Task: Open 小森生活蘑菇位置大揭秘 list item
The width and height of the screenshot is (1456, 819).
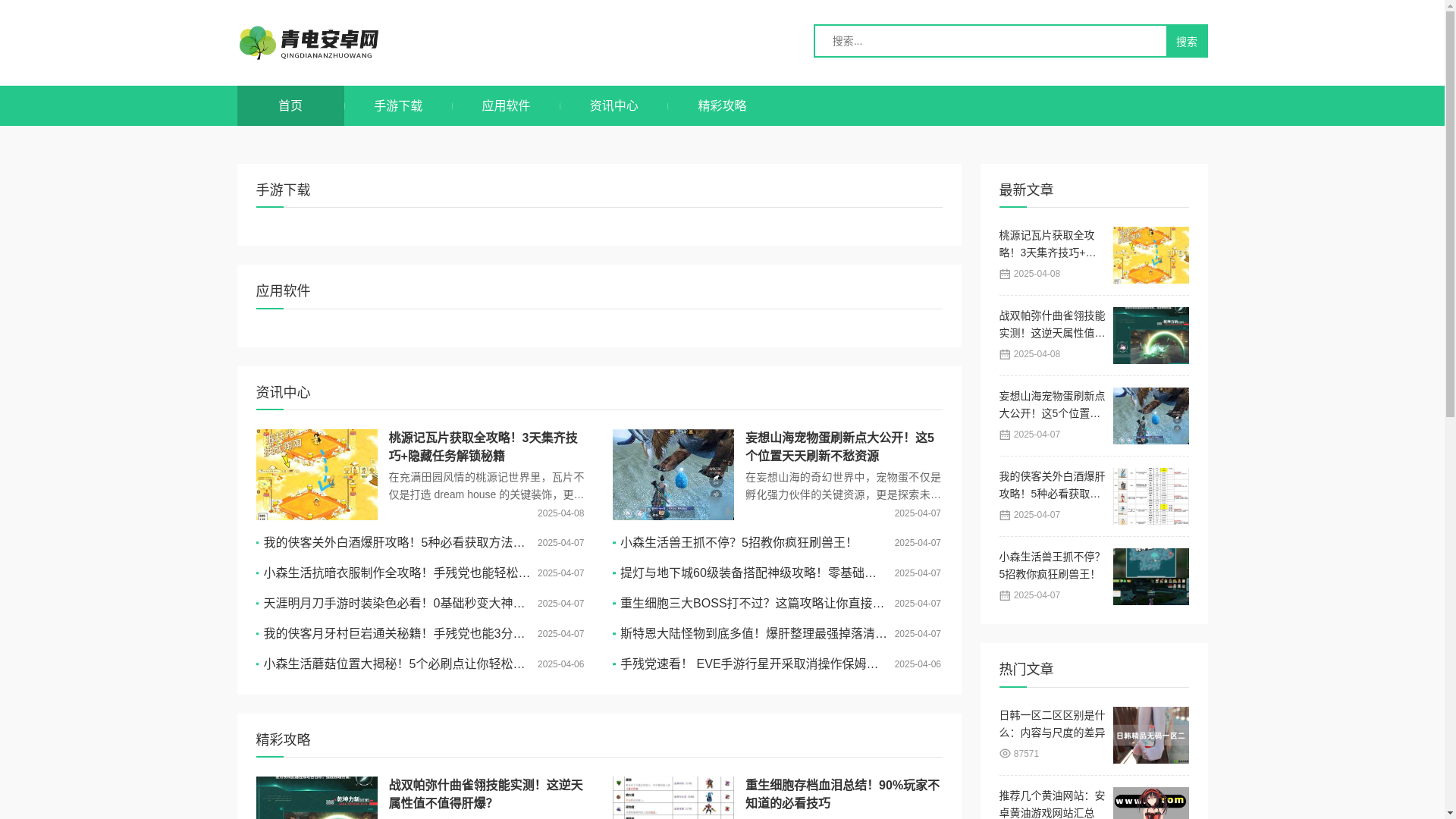Action: 394,664
